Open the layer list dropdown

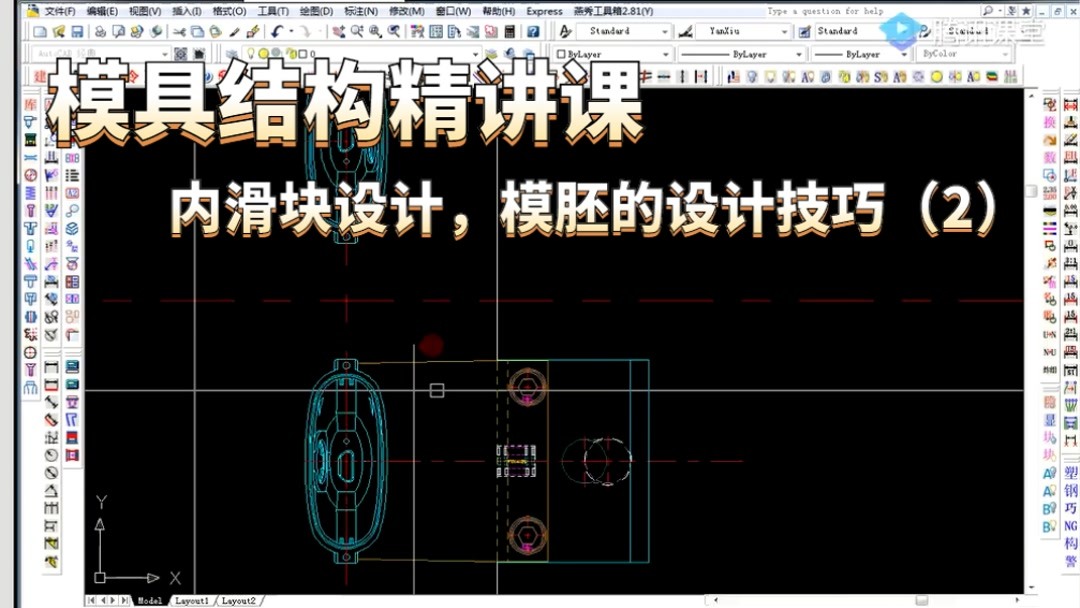pyautogui.click(x=476, y=53)
